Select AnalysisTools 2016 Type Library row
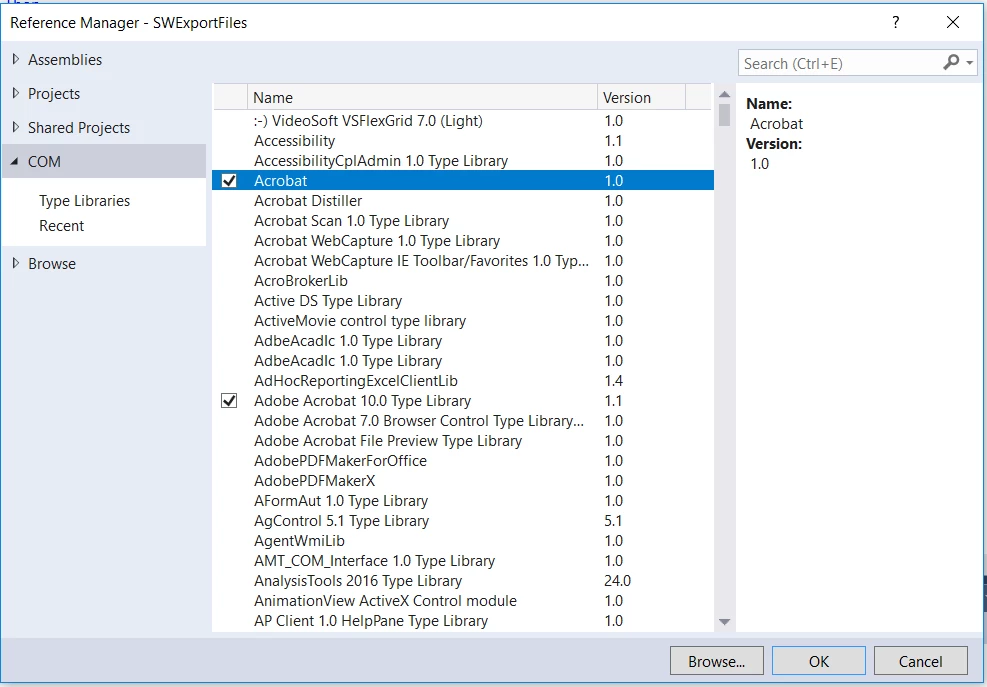The width and height of the screenshot is (987, 687). tap(463, 581)
